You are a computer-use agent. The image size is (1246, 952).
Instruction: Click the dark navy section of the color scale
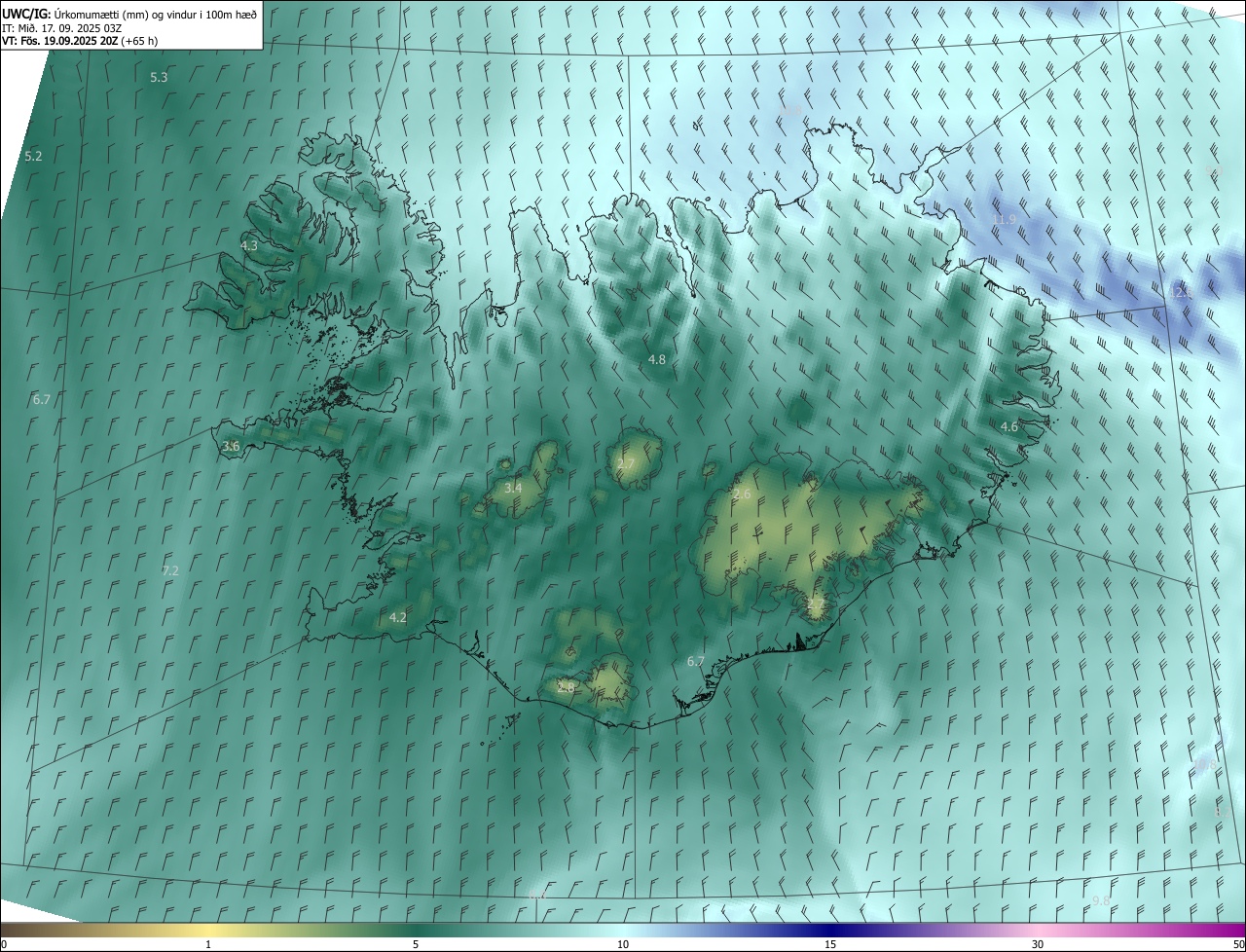(830, 930)
